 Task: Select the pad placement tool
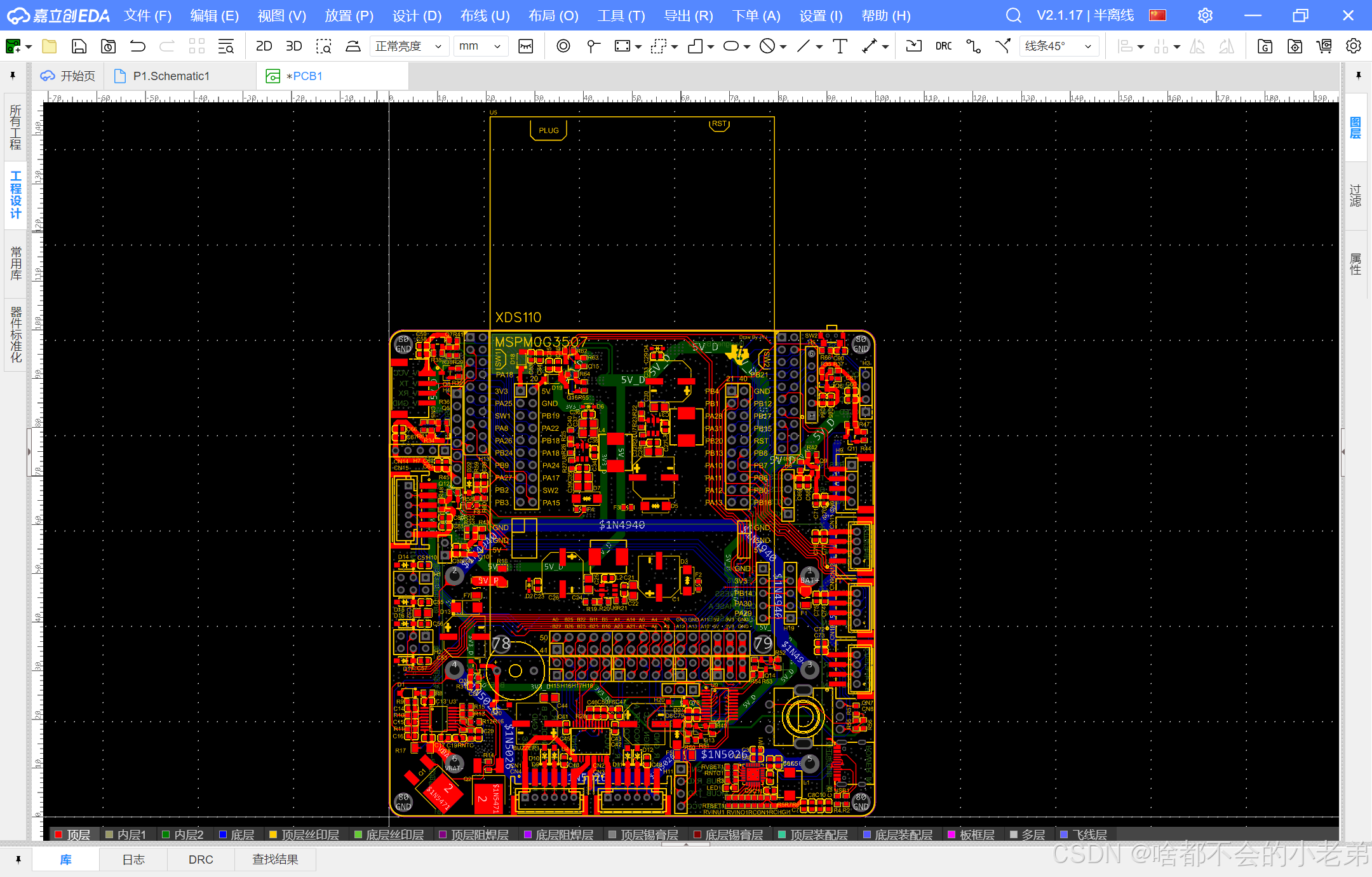593,46
